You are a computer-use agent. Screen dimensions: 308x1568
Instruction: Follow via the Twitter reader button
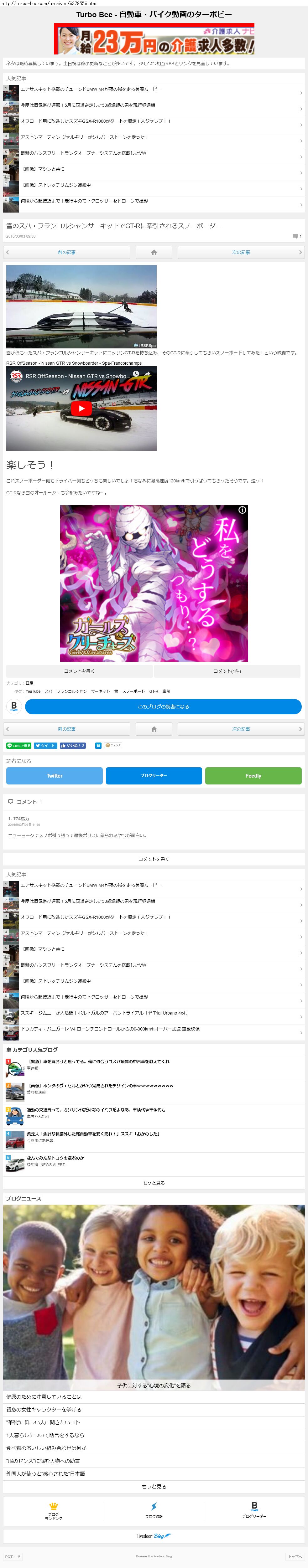[54, 775]
